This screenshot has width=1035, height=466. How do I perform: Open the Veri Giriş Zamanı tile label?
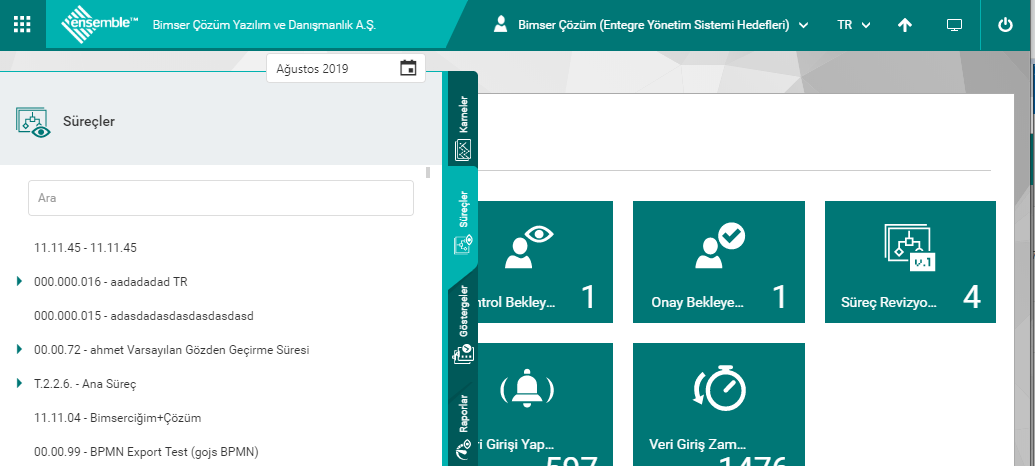(698, 444)
